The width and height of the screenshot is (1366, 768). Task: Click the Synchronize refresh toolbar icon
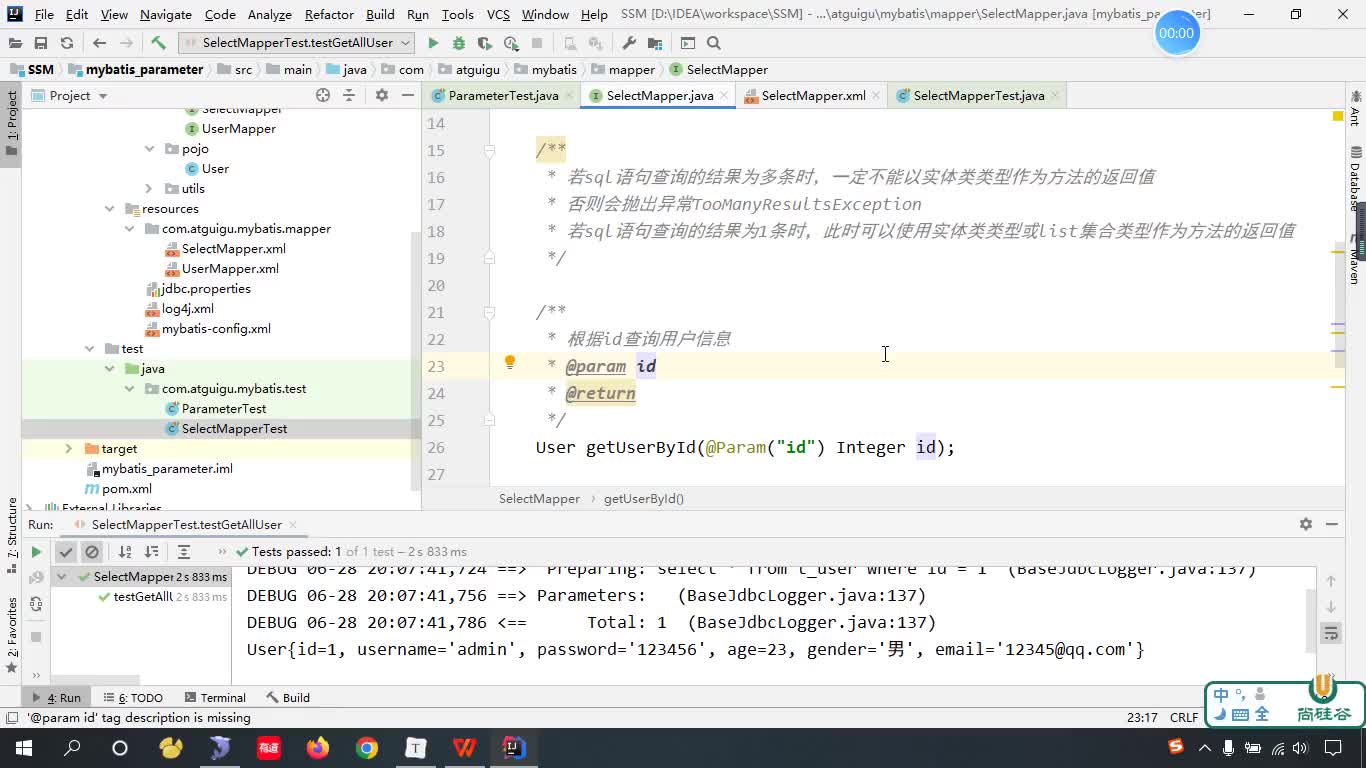click(x=67, y=43)
